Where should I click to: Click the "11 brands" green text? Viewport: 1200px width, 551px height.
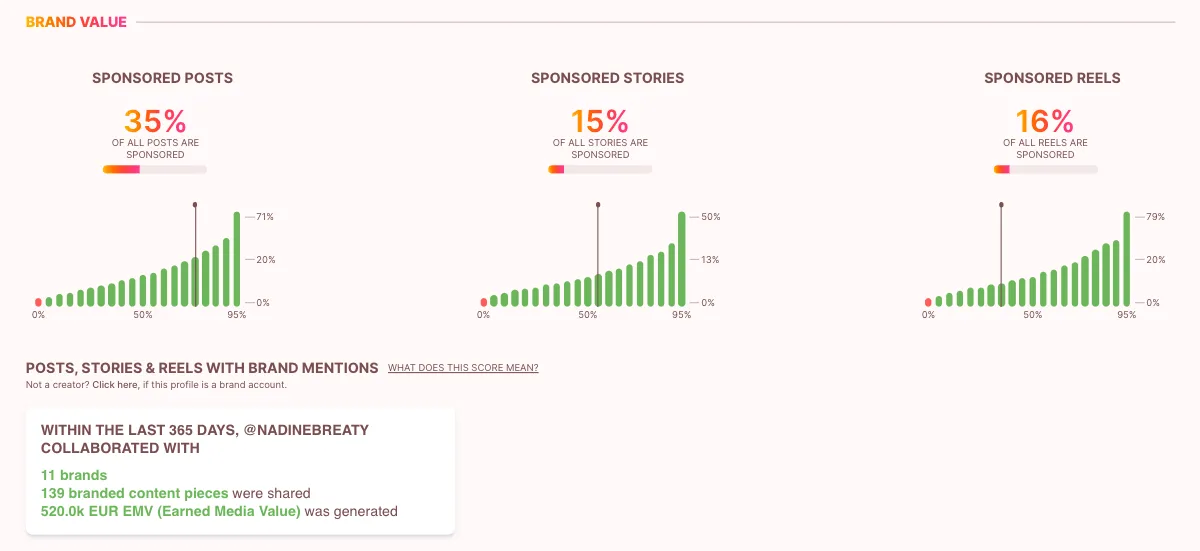point(74,475)
